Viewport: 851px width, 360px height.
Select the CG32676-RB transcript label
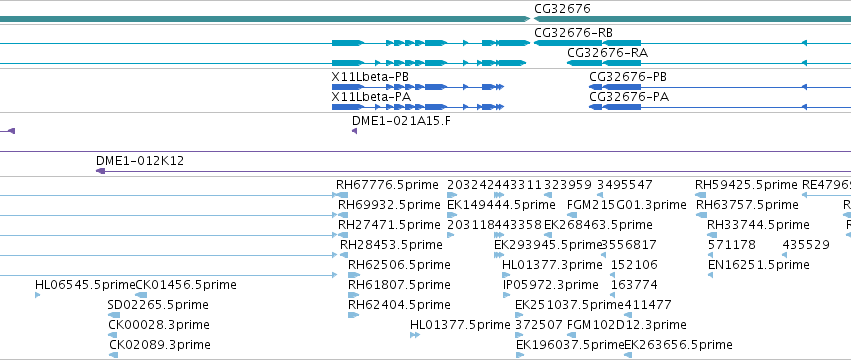click(573, 33)
